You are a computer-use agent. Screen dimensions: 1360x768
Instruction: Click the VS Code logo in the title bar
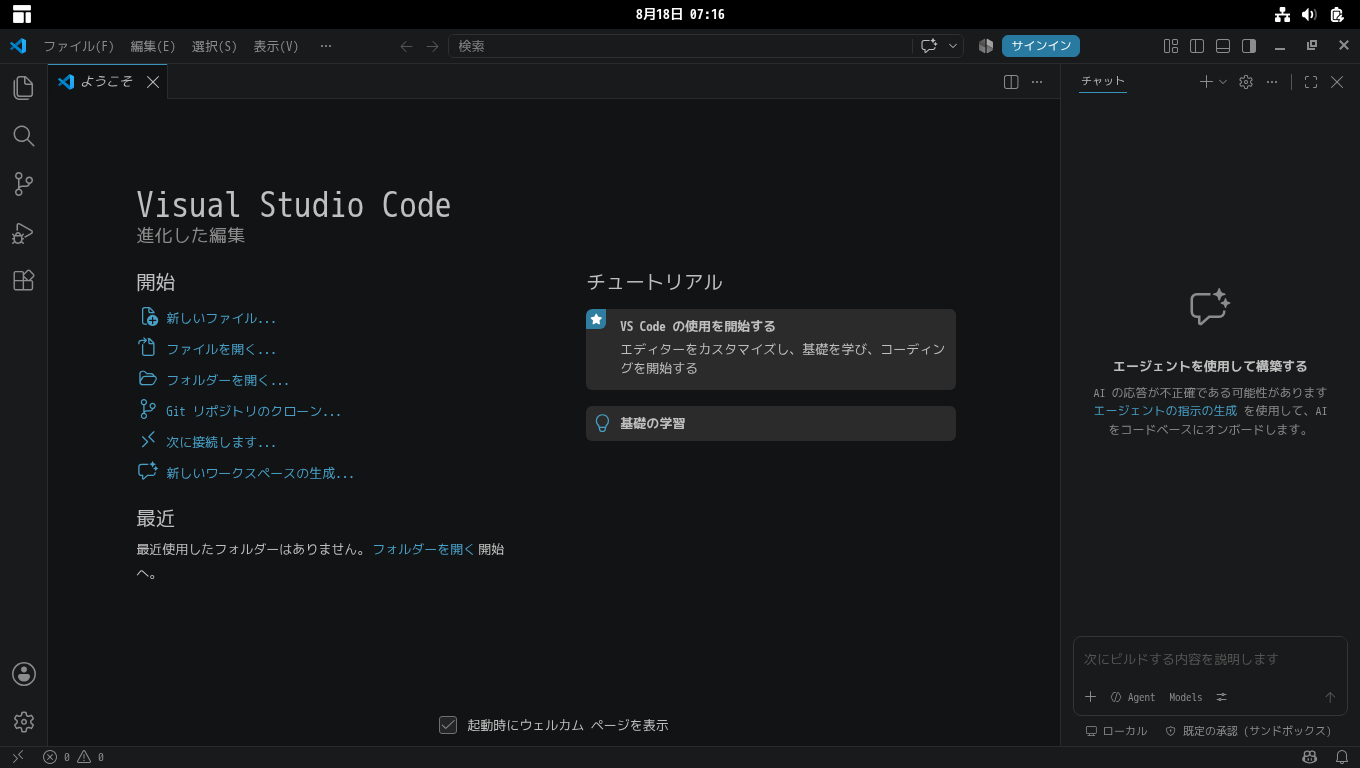(x=18, y=46)
